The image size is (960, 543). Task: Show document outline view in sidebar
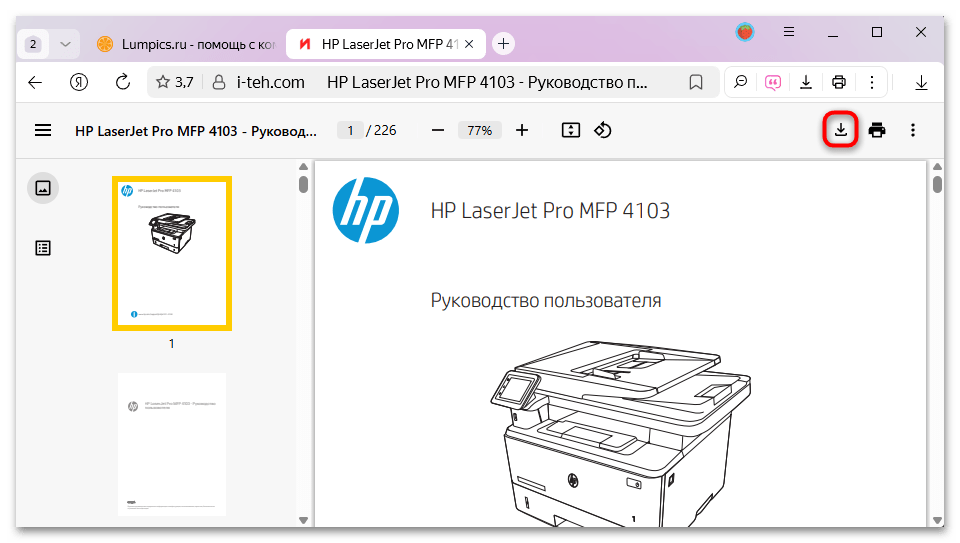click(43, 248)
